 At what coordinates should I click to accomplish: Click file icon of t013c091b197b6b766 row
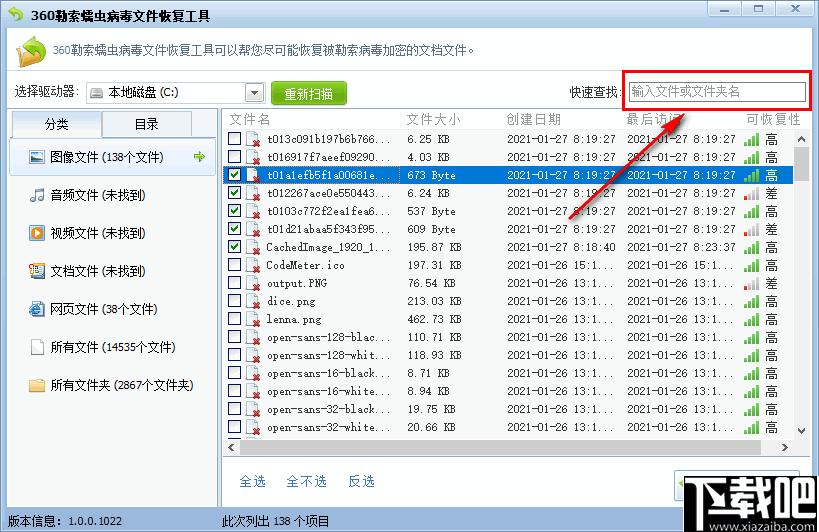[253, 139]
